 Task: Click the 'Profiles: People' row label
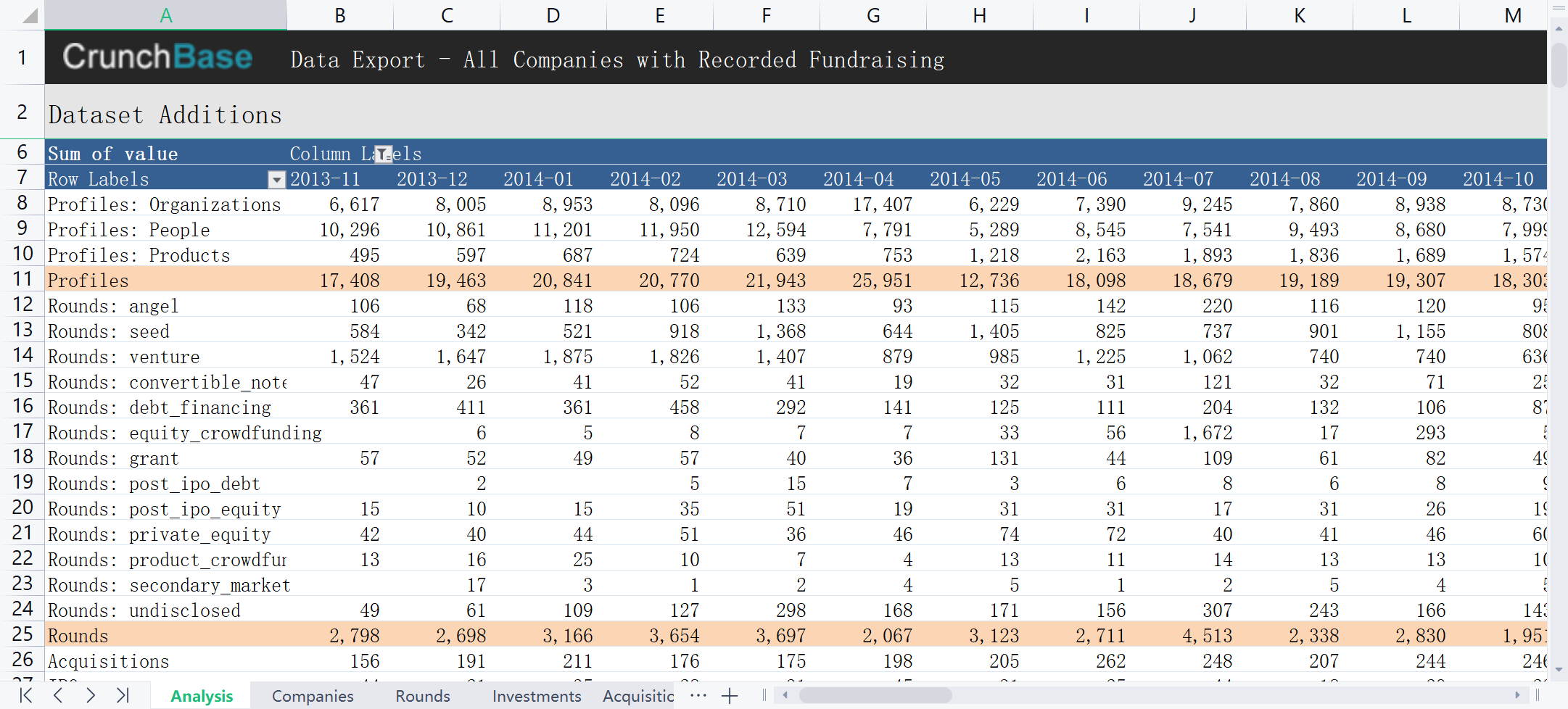(166, 230)
